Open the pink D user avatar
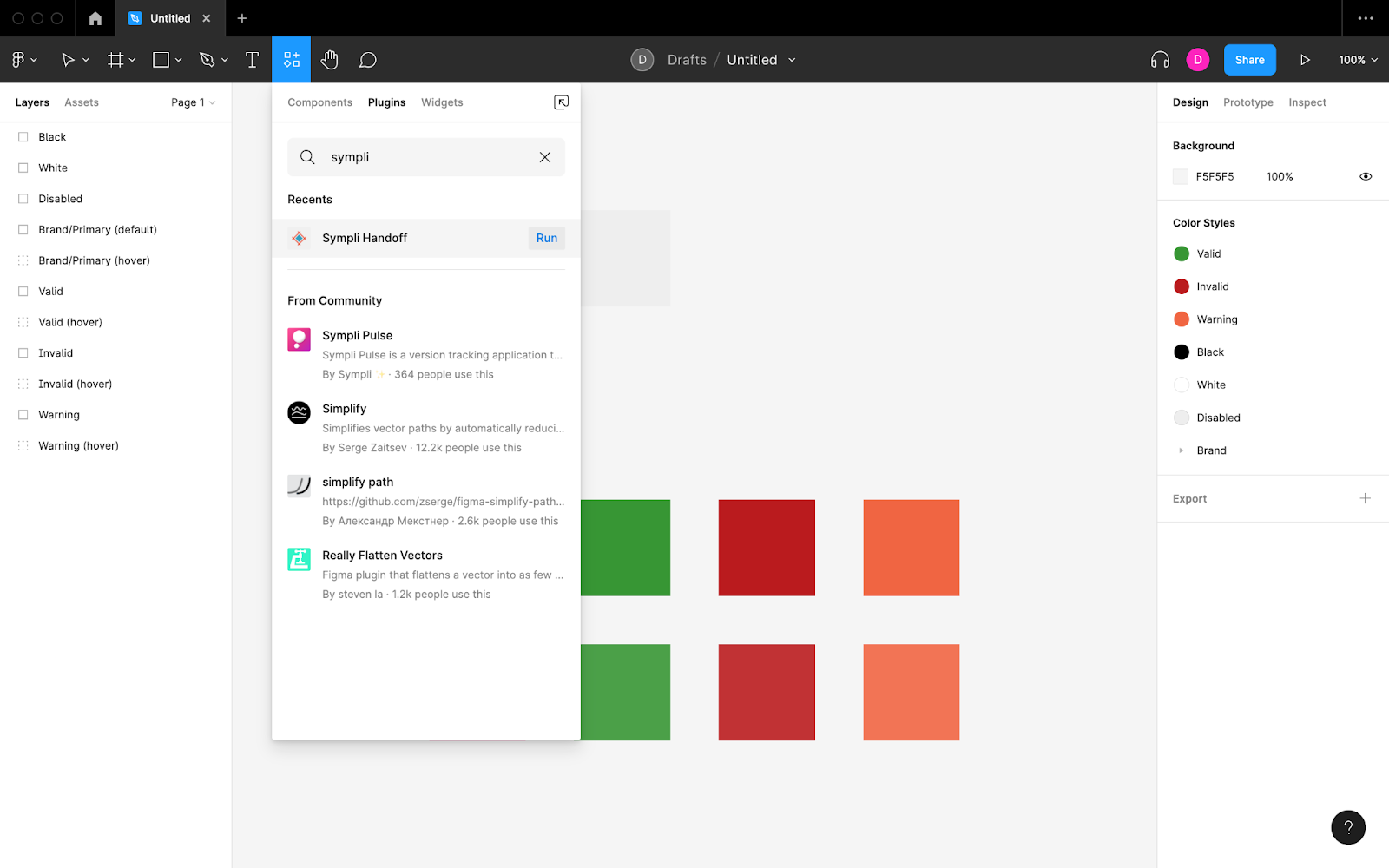This screenshot has height=868, width=1389. coord(1198,60)
